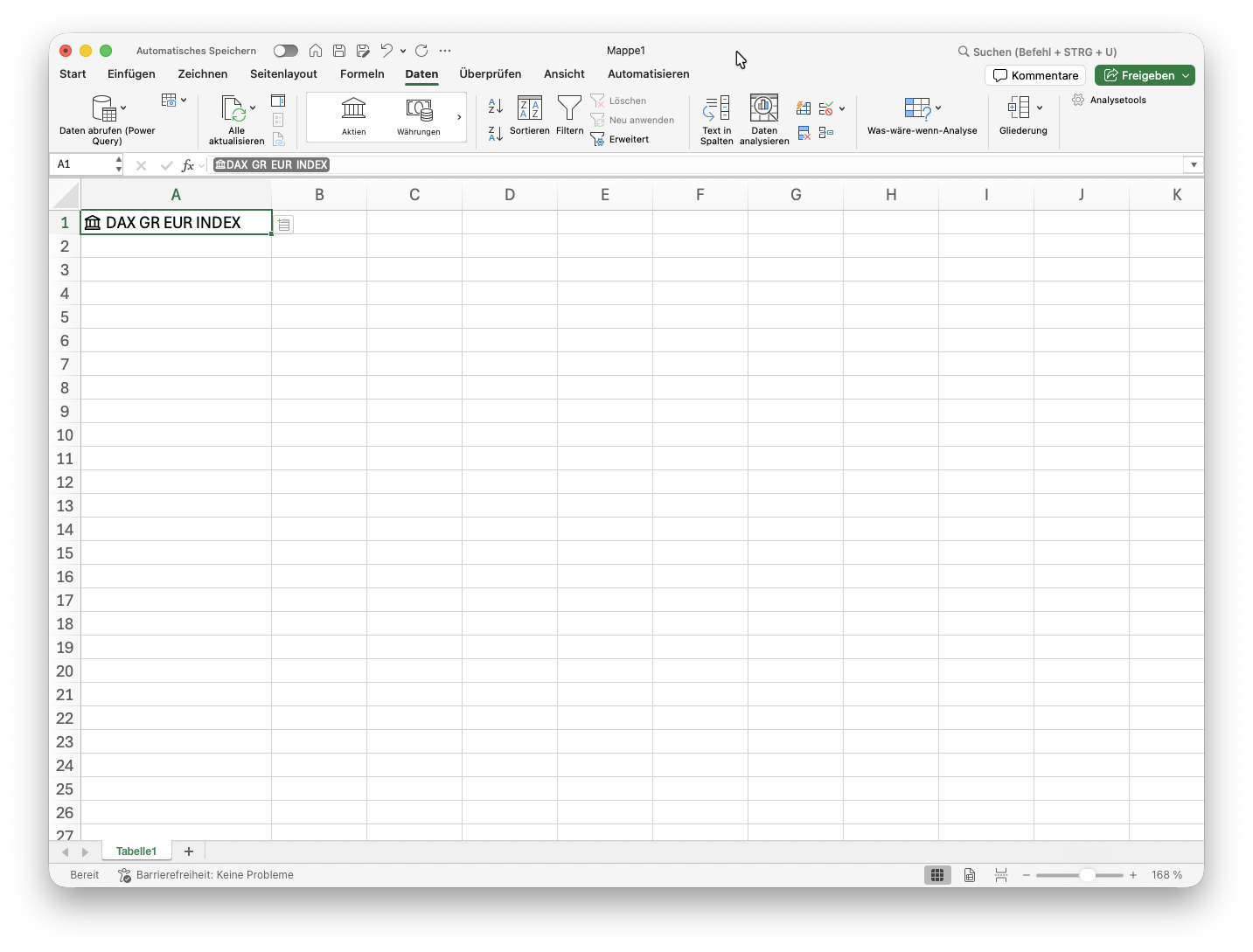1253x952 pixels.
Task: Click the remove duplicates icon
Action: point(804,133)
